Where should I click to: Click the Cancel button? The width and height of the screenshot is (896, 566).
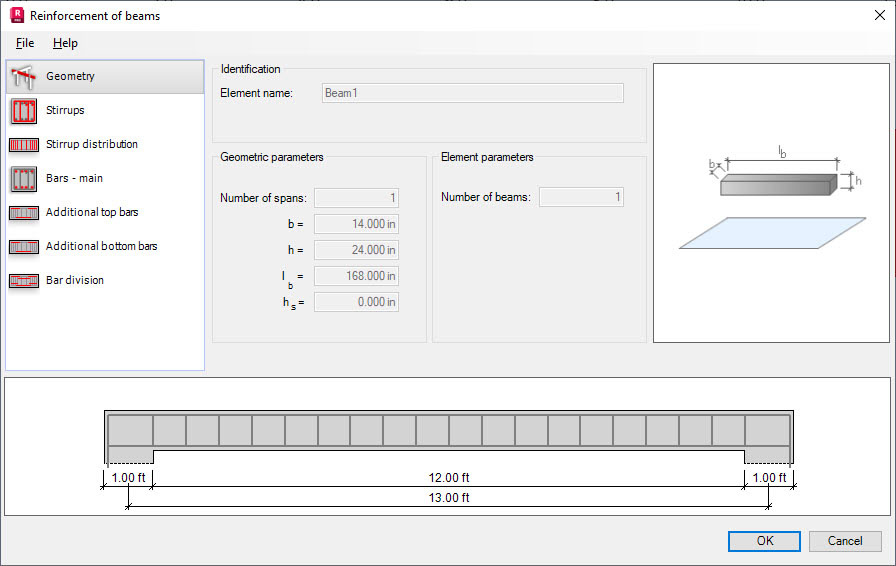point(845,541)
